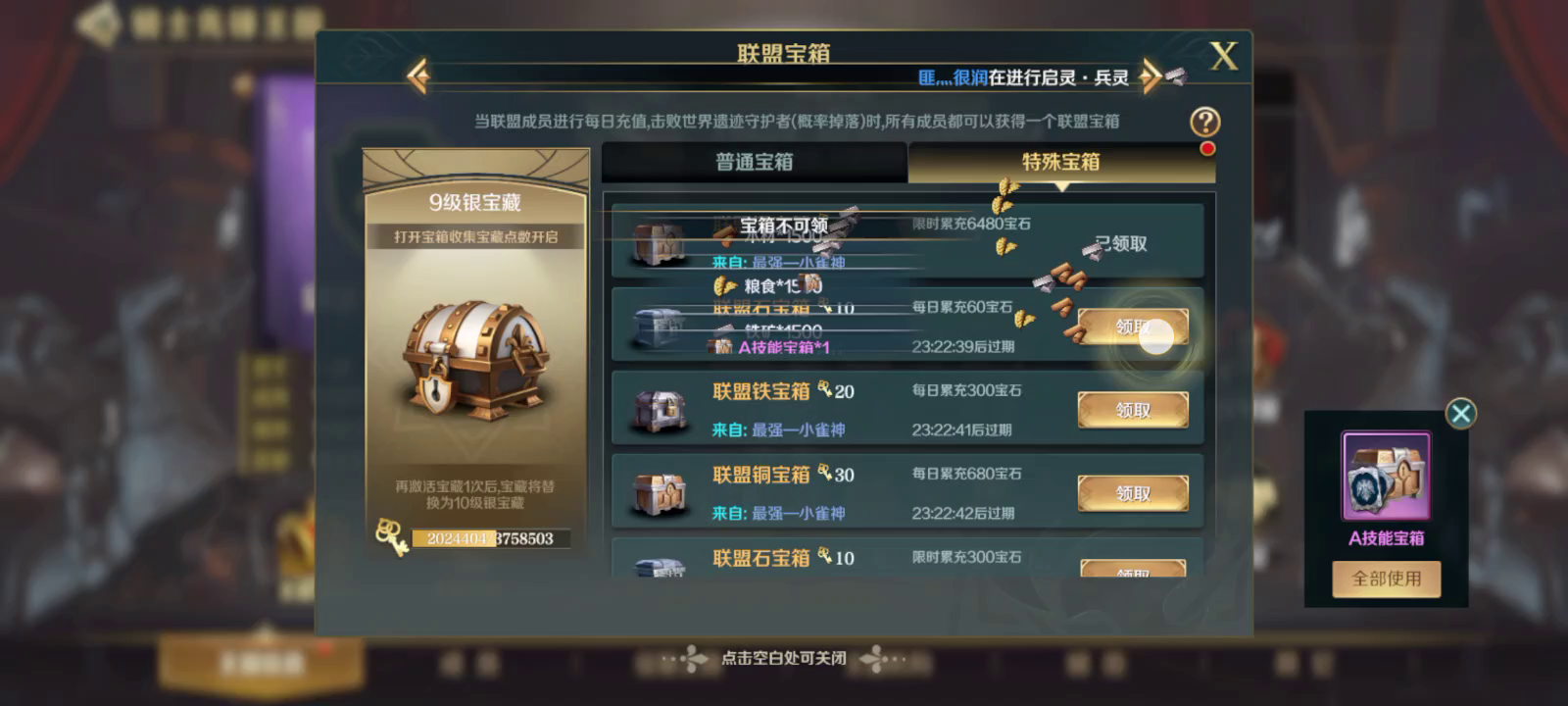Screen dimensions: 1568x706
Task: Dismiss the A技能宝箱 popup with teal X
Action: [1460, 413]
